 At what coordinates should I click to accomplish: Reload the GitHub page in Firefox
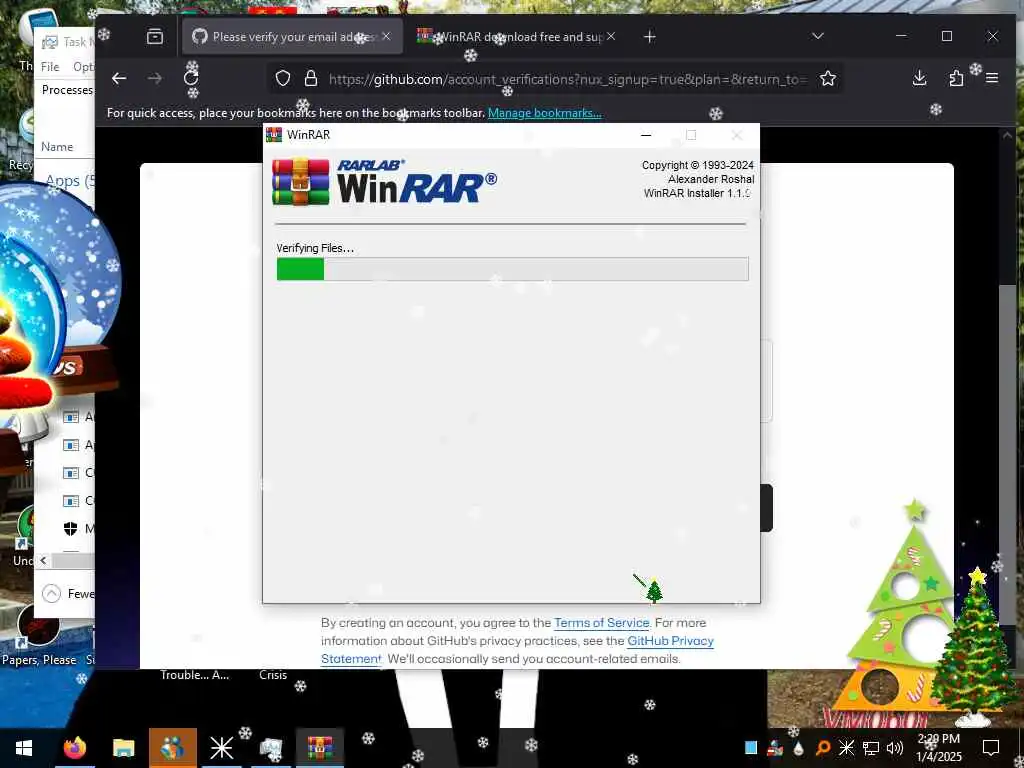(x=191, y=78)
